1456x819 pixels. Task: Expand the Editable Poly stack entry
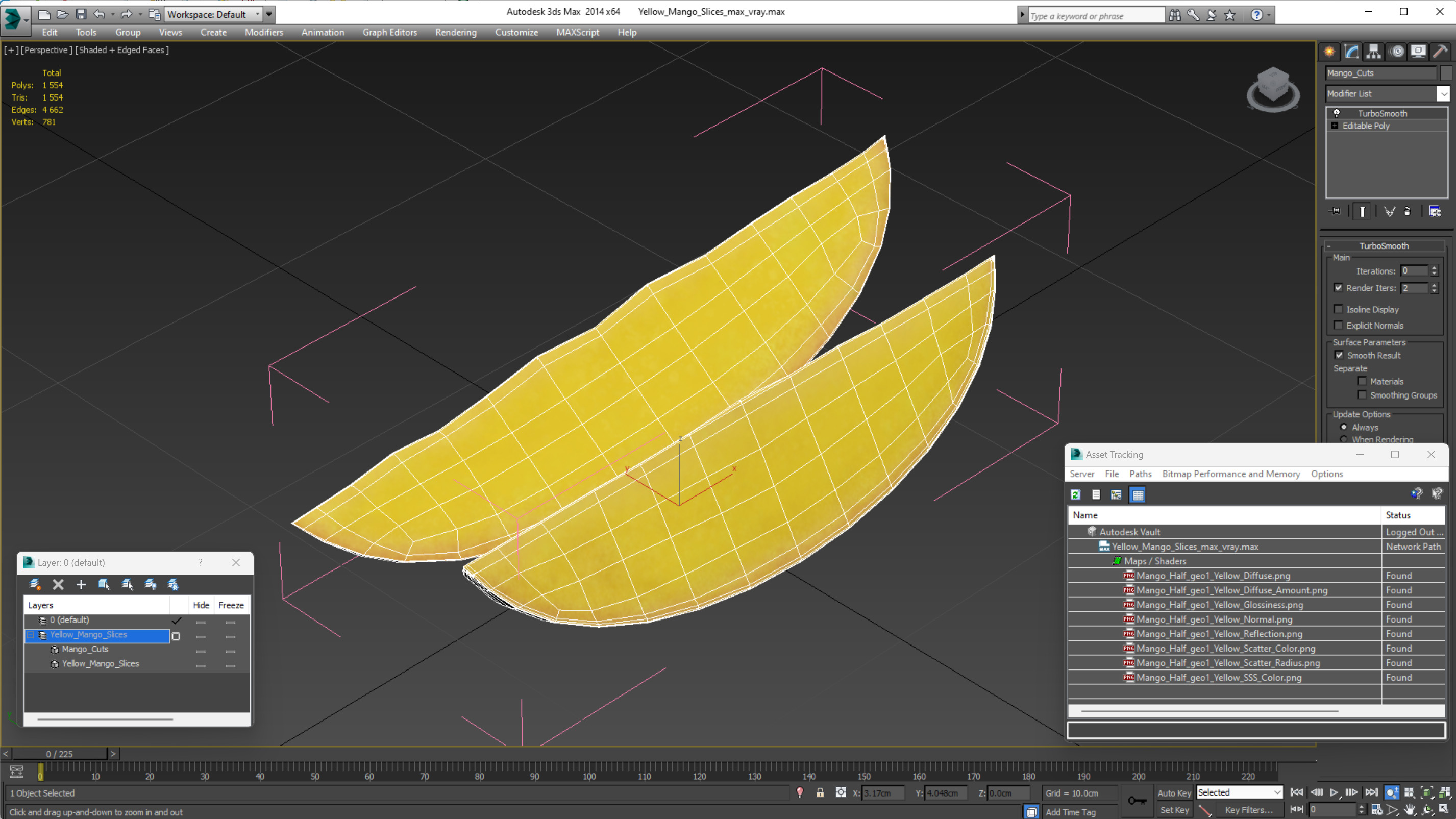(x=1335, y=126)
